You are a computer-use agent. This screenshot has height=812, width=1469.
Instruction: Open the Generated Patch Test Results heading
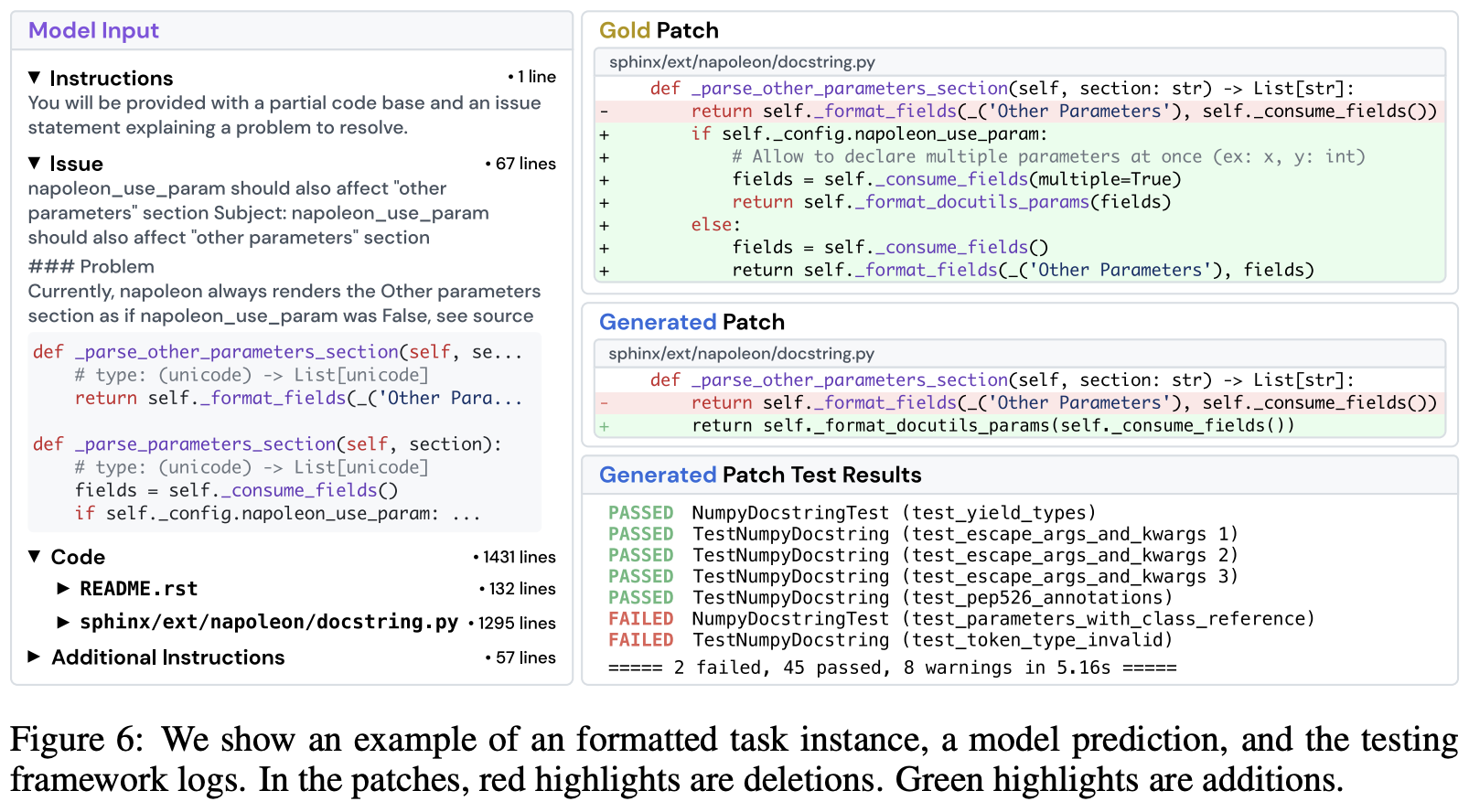[759, 475]
